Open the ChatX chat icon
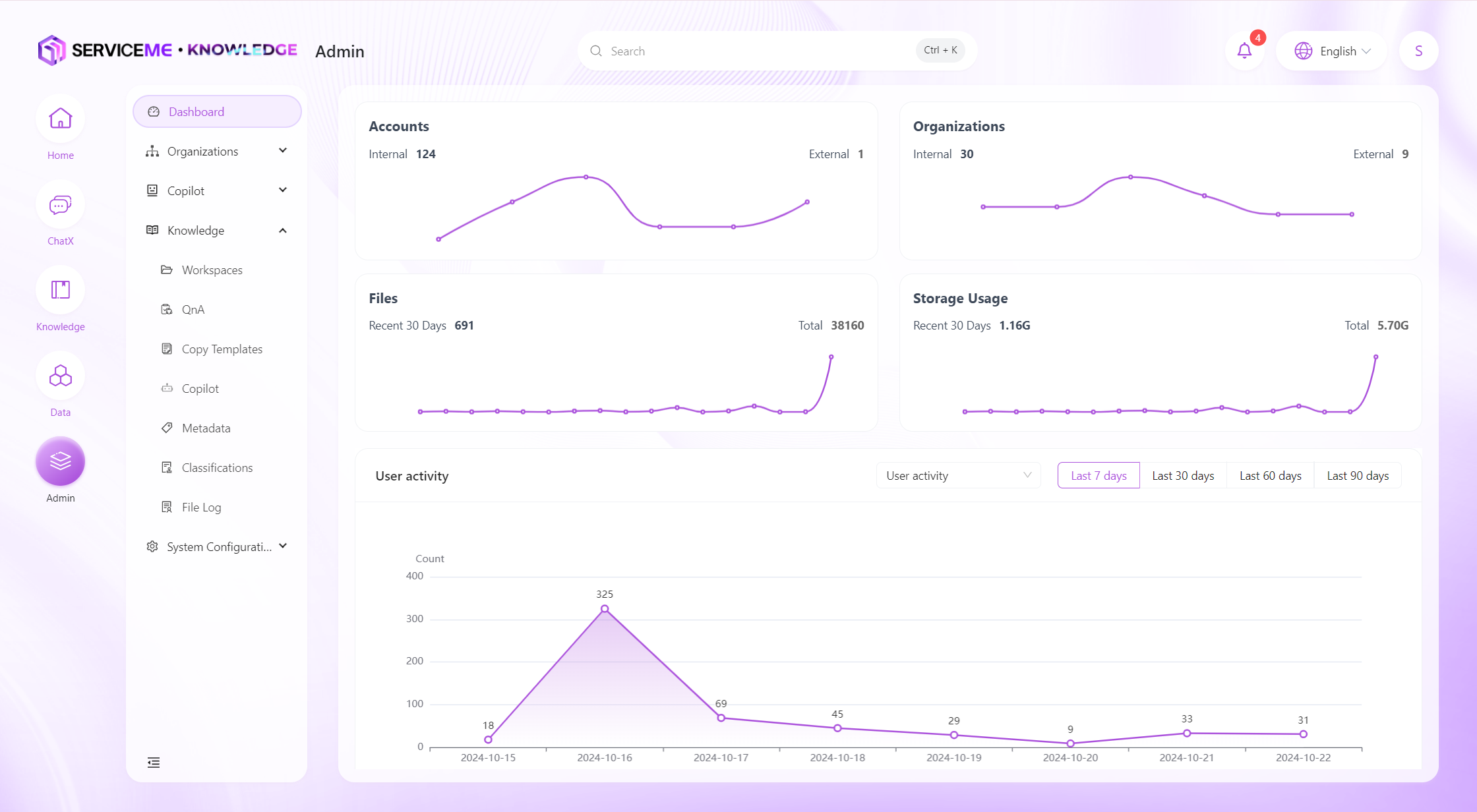Screen dimensions: 1477x812 (x=60, y=204)
